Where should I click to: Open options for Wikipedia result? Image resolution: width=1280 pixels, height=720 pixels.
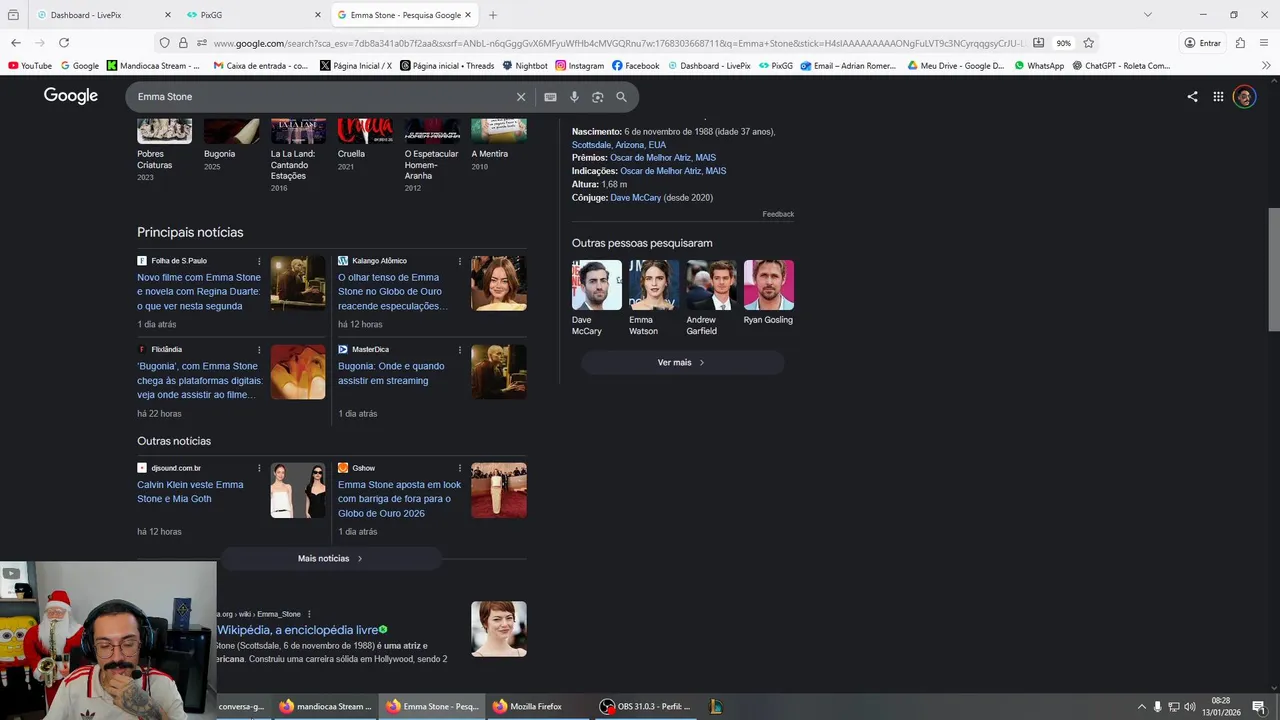click(x=309, y=614)
